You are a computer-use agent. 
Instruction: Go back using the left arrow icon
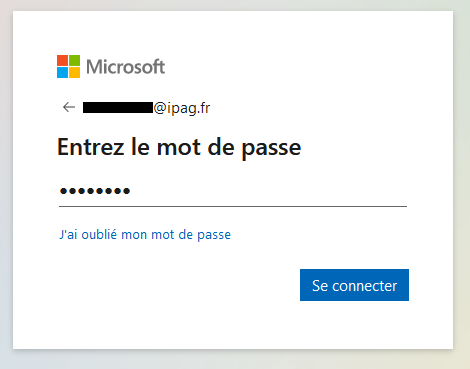[69, 107]
